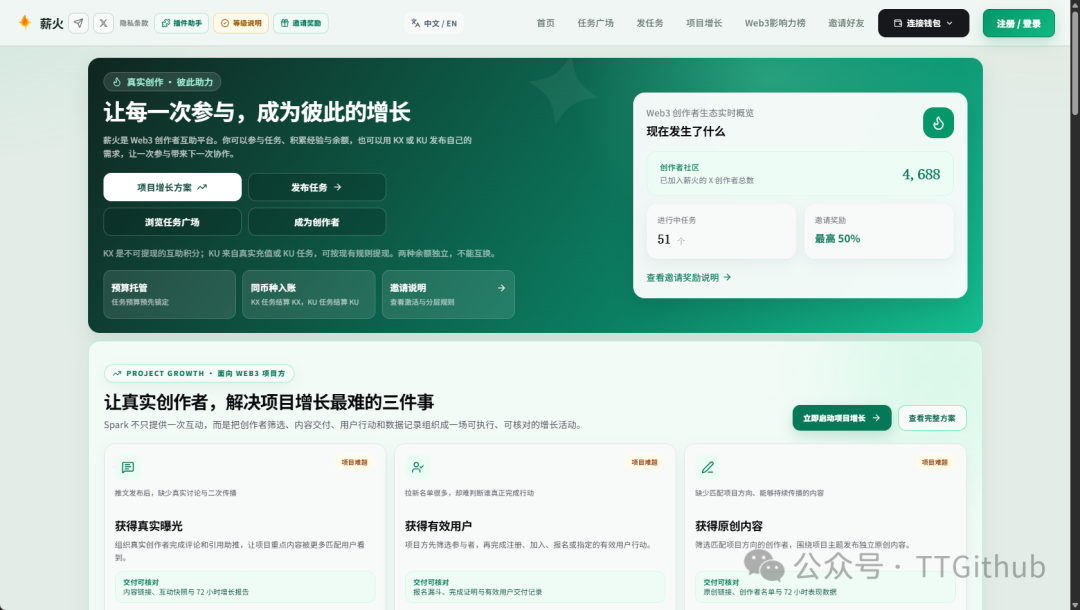Open the 插件助手 button

click(182, 23)
